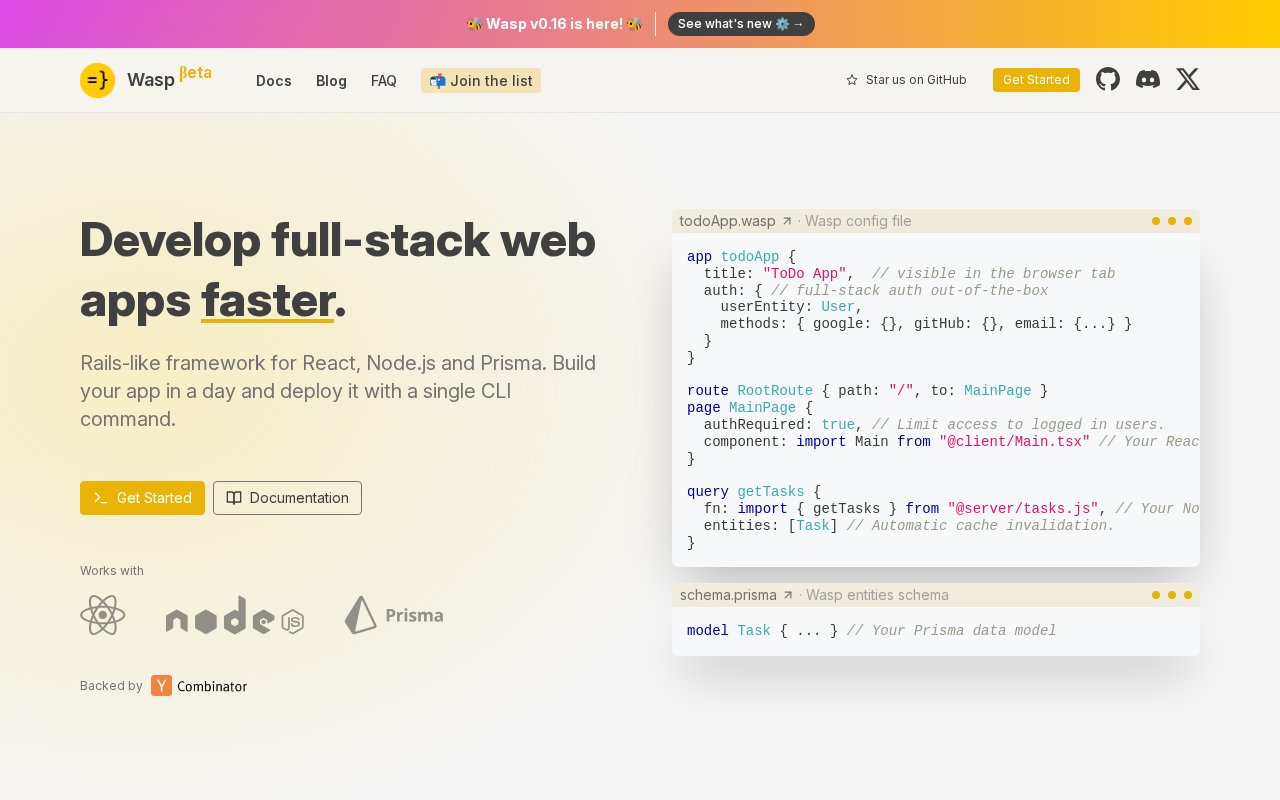Open the Docs menu item
This screenshot has width=1280, height=800.
274,81
